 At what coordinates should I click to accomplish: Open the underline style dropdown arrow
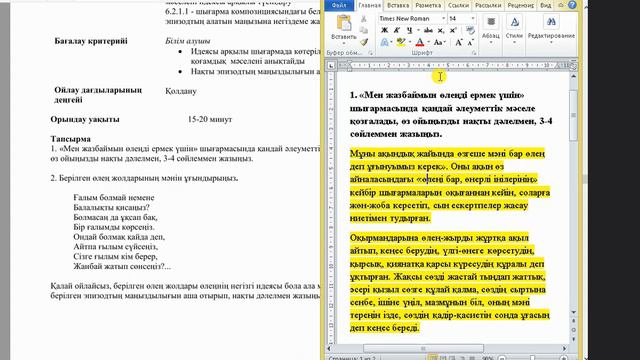click(418, 30)
